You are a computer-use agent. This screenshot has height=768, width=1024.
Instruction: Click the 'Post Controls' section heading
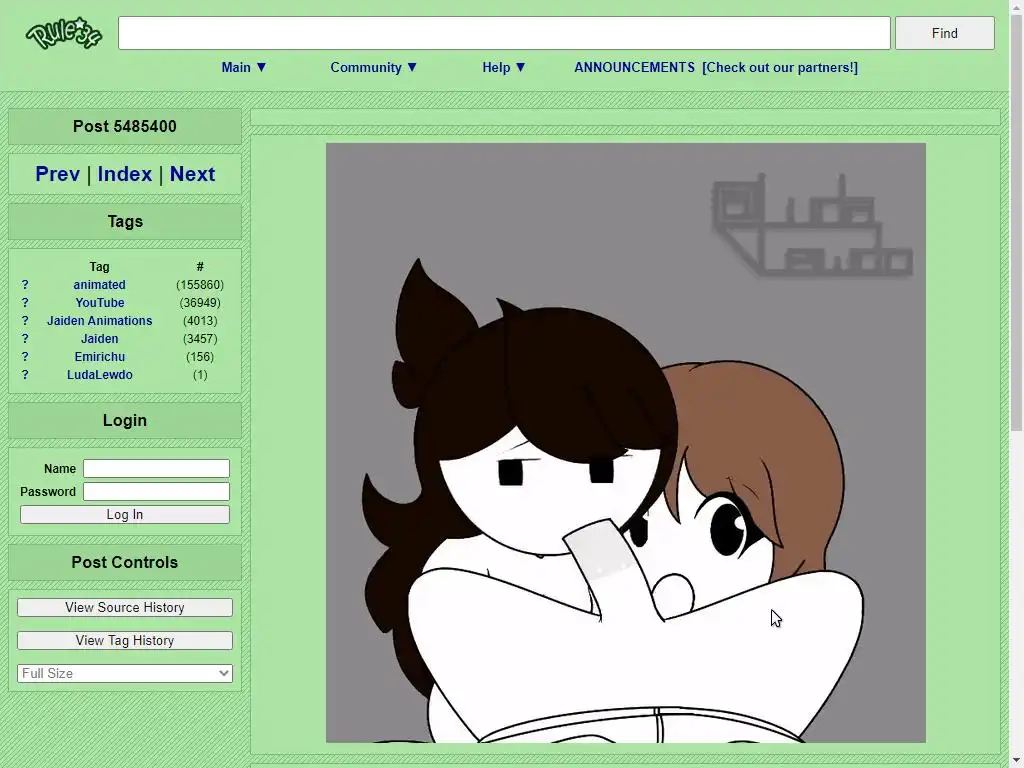click(125, 562)
